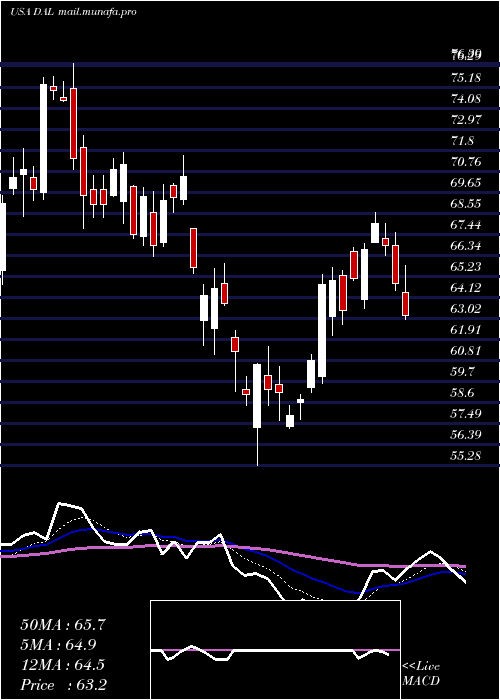Click the 70.76 price axis label
This screenshot has width=500, height=700.
point(466,162)
